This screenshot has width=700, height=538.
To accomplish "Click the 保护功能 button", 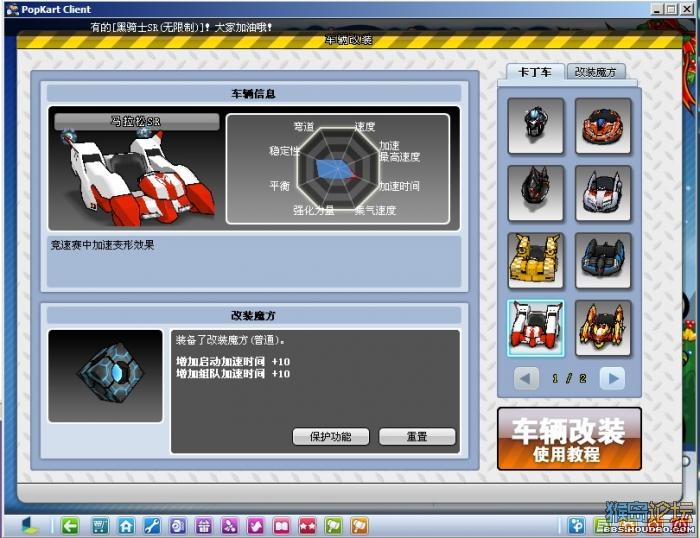I will coord(331,436).
